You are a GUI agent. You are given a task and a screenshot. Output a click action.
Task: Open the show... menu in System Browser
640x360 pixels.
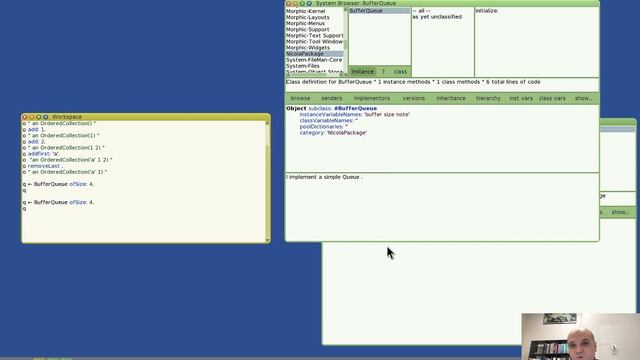pyautogui.click(x=583, y=98)
